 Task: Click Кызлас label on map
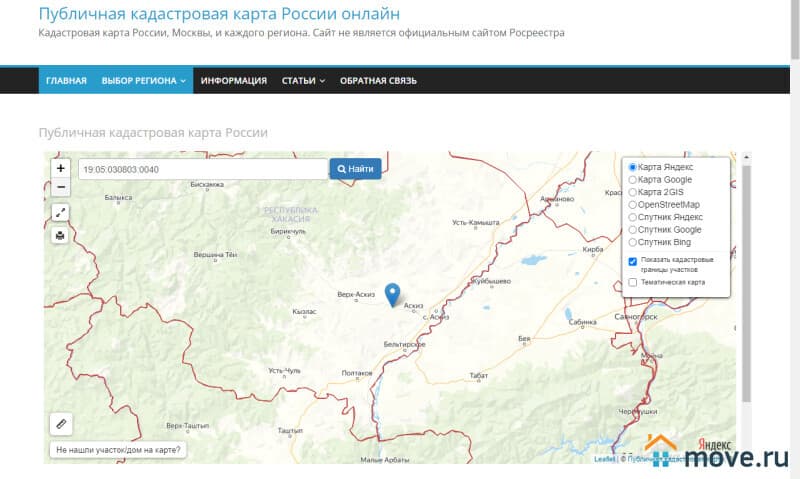[x=305, y=312]
